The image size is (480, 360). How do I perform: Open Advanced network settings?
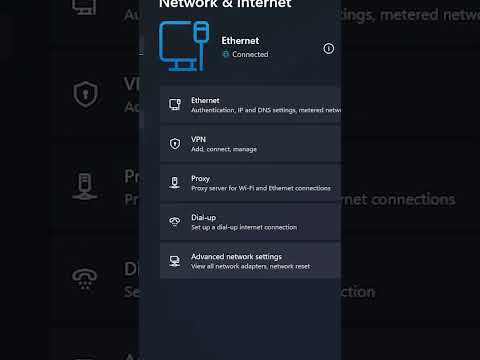[250, 261]
